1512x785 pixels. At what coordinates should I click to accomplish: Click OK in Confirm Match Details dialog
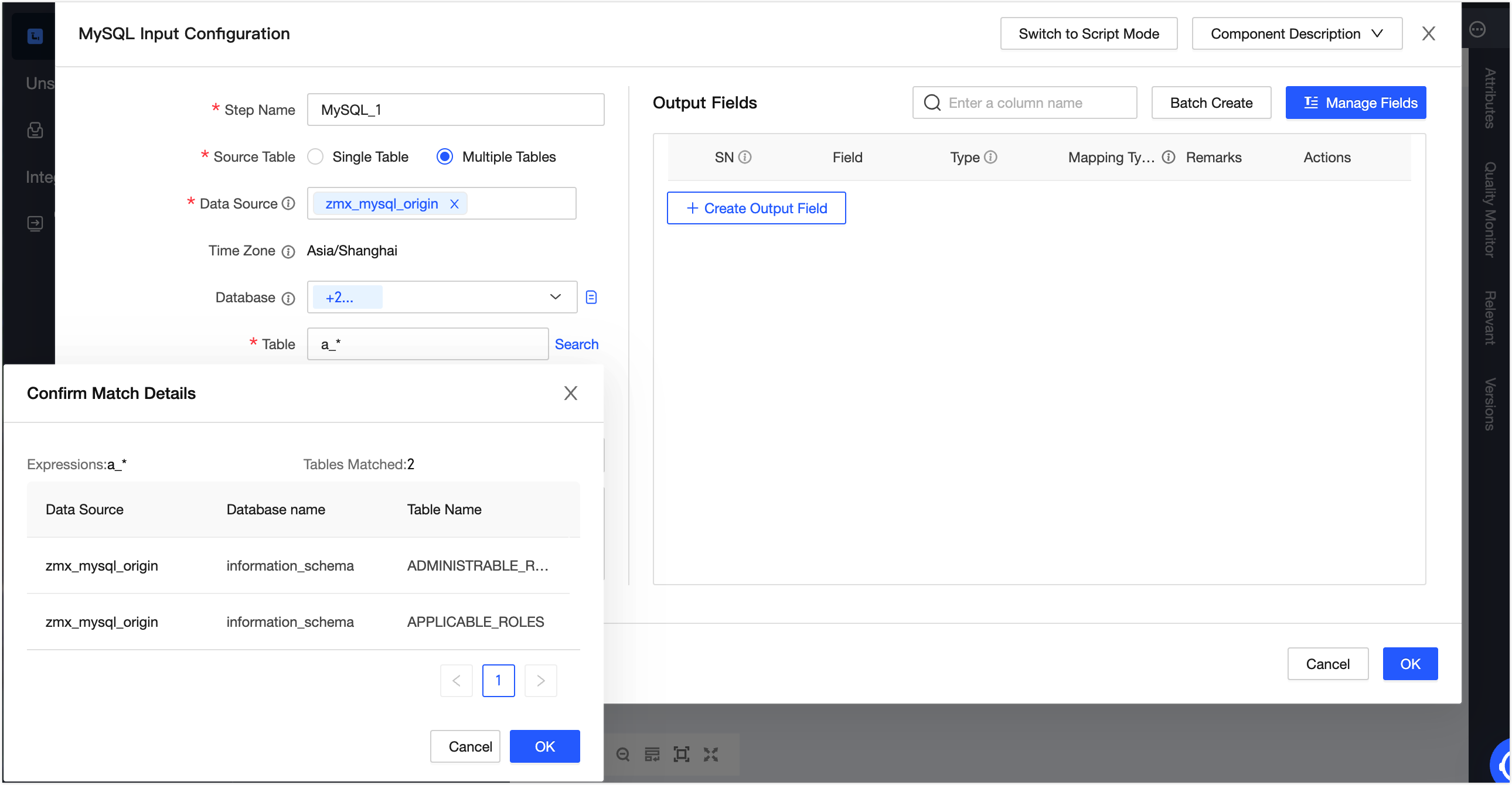point(544,747)
